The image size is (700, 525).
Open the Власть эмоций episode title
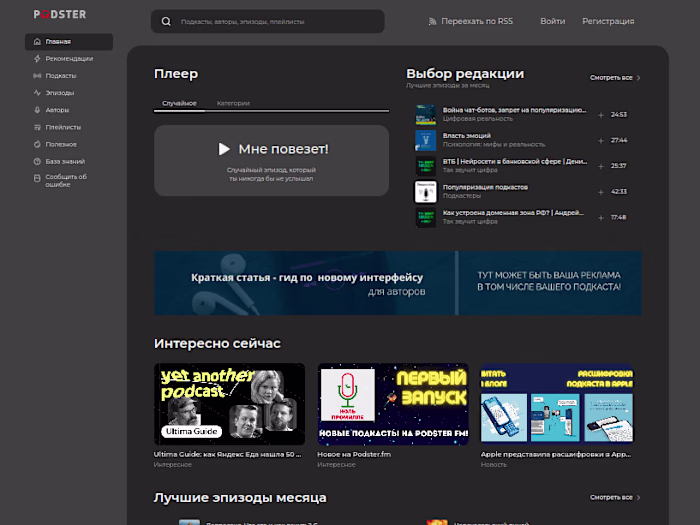pos(467,136)
